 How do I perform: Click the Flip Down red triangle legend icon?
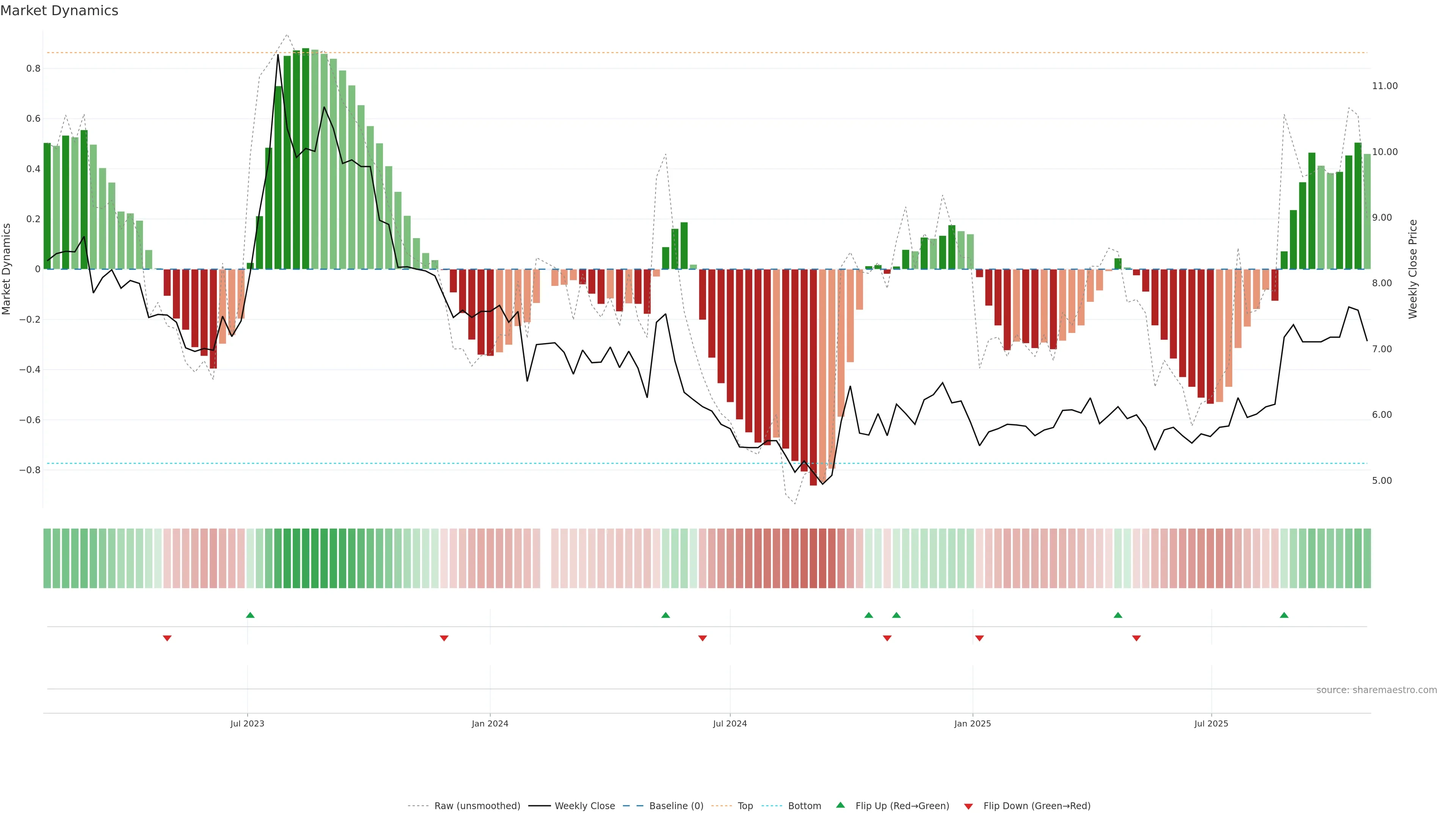click(x=968, y=806)
